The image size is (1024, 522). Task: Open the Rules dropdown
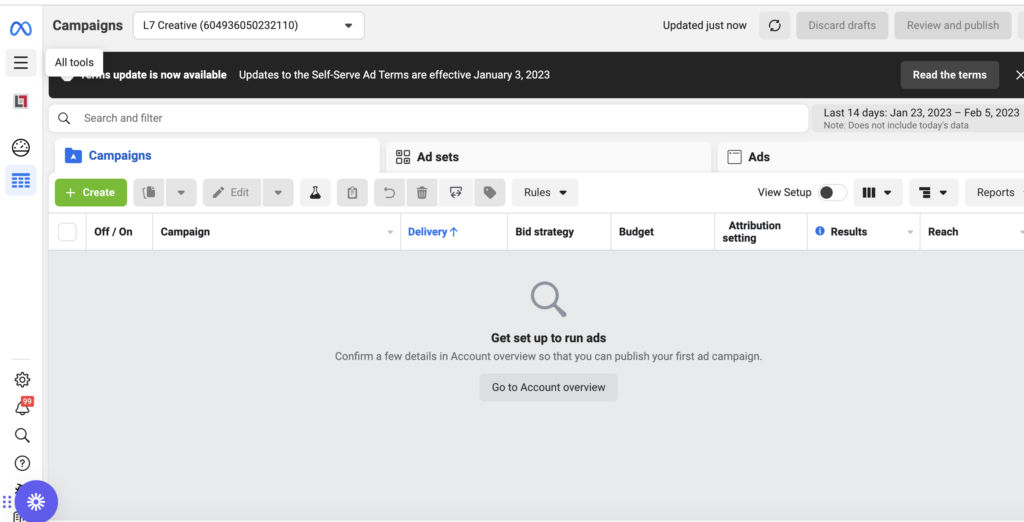[545, 193]
